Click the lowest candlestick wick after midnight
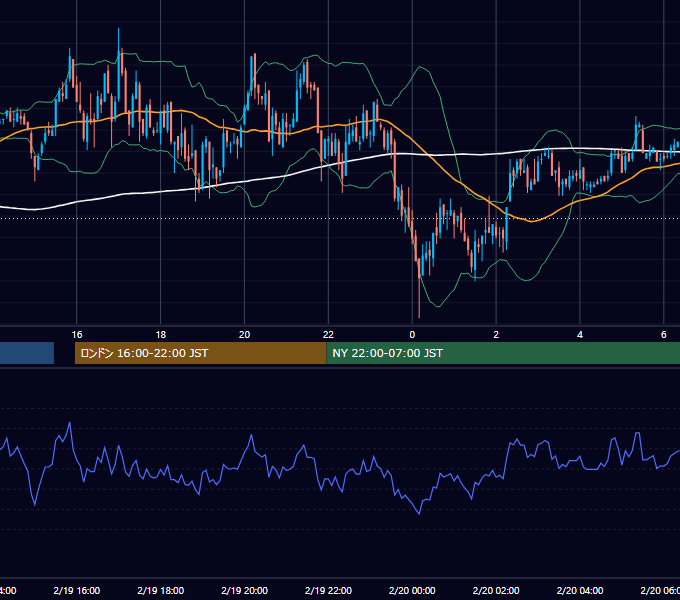The height and width of the screenshot is (600, 680). [x=419, y=299]
